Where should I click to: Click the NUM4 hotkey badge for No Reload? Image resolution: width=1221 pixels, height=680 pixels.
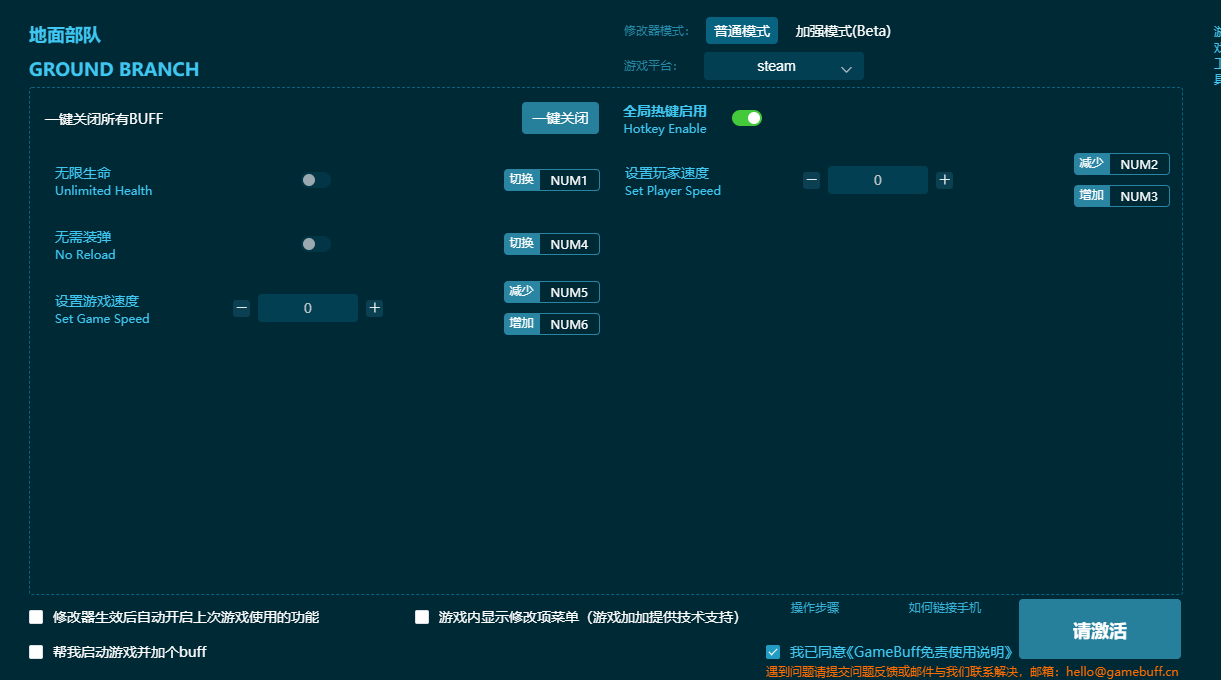pos(551,243)
